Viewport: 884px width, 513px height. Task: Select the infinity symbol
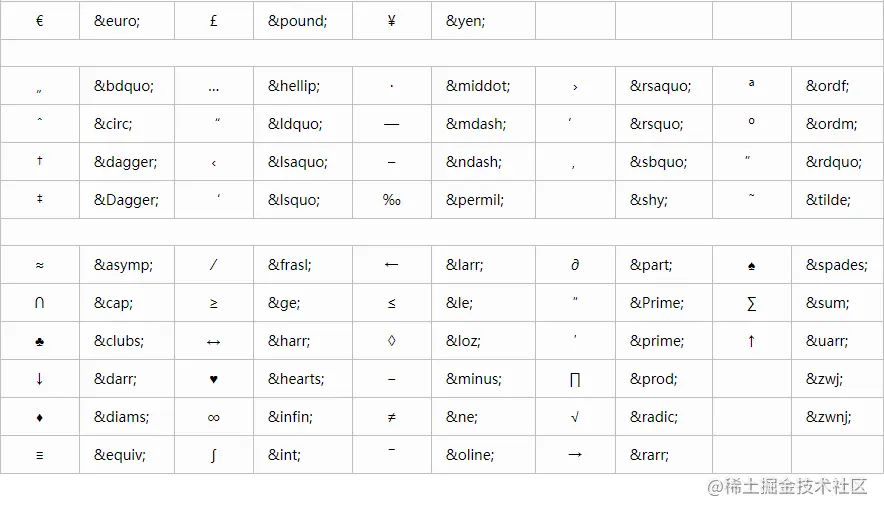(x=214, y=417)
